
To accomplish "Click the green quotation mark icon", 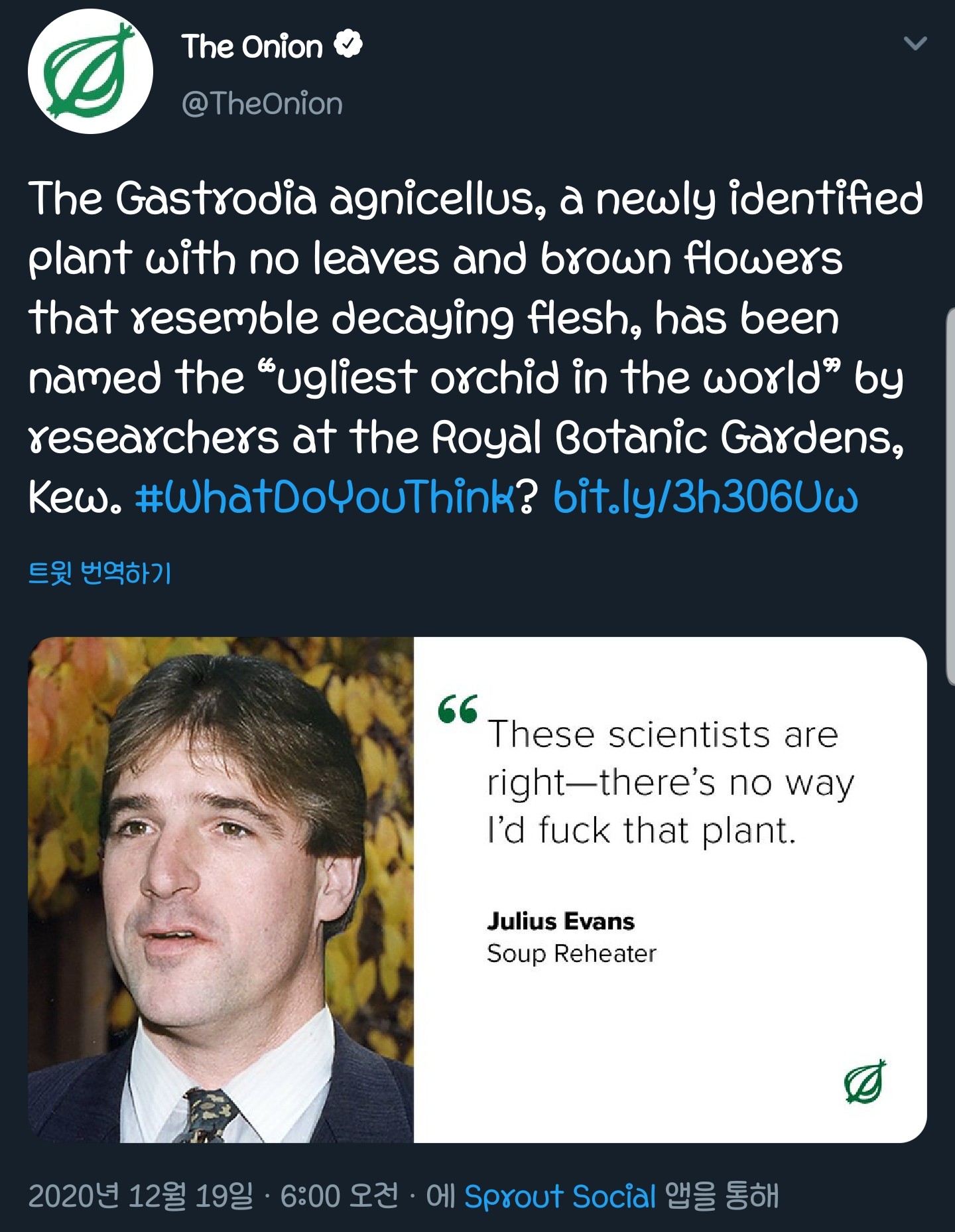I will (458, 709).
